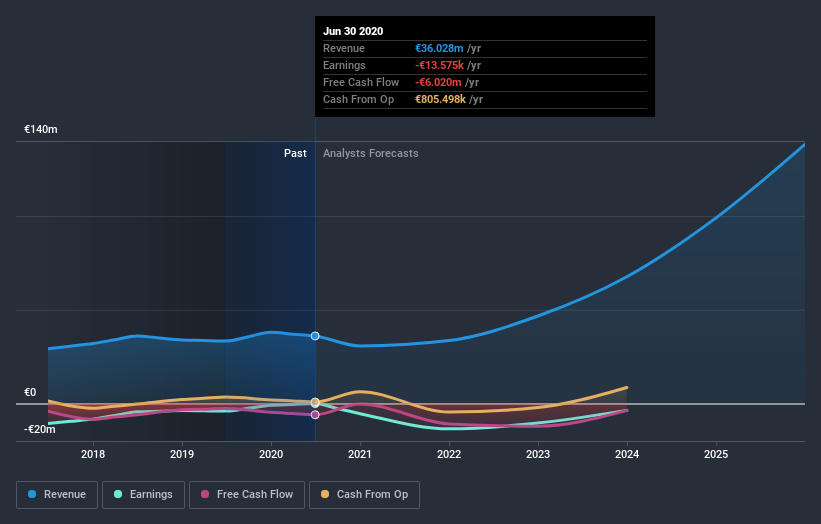
Task: Toggle the Revenue series legend button
Action: (57, 495)
